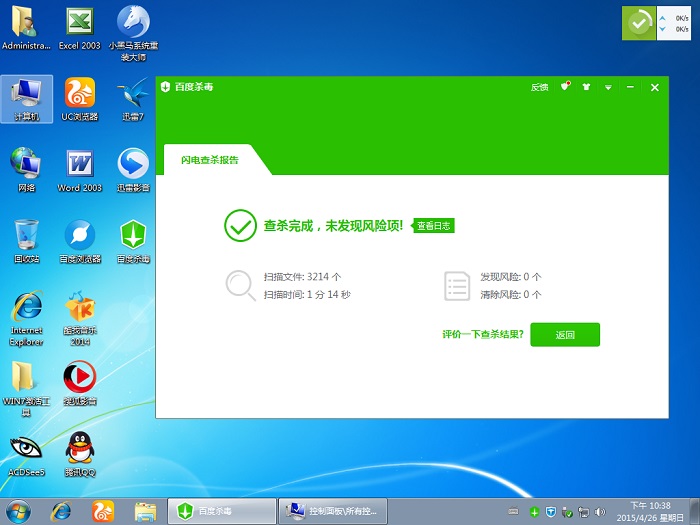Open the UC浏览器 desktop icon

pyautogui.click(x=80, y=98)
